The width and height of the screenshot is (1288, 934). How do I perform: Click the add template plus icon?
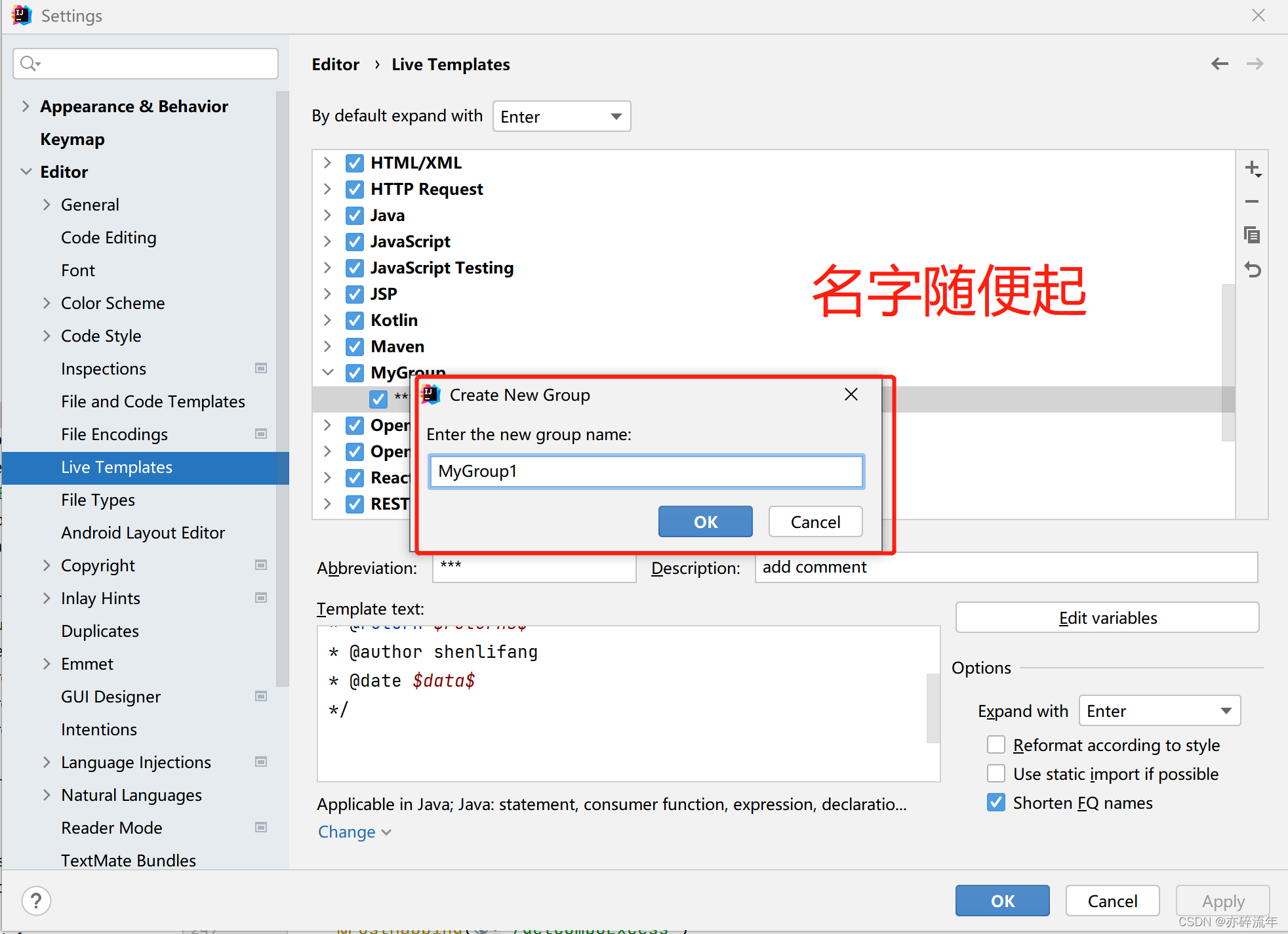[x=1253, y=169]
